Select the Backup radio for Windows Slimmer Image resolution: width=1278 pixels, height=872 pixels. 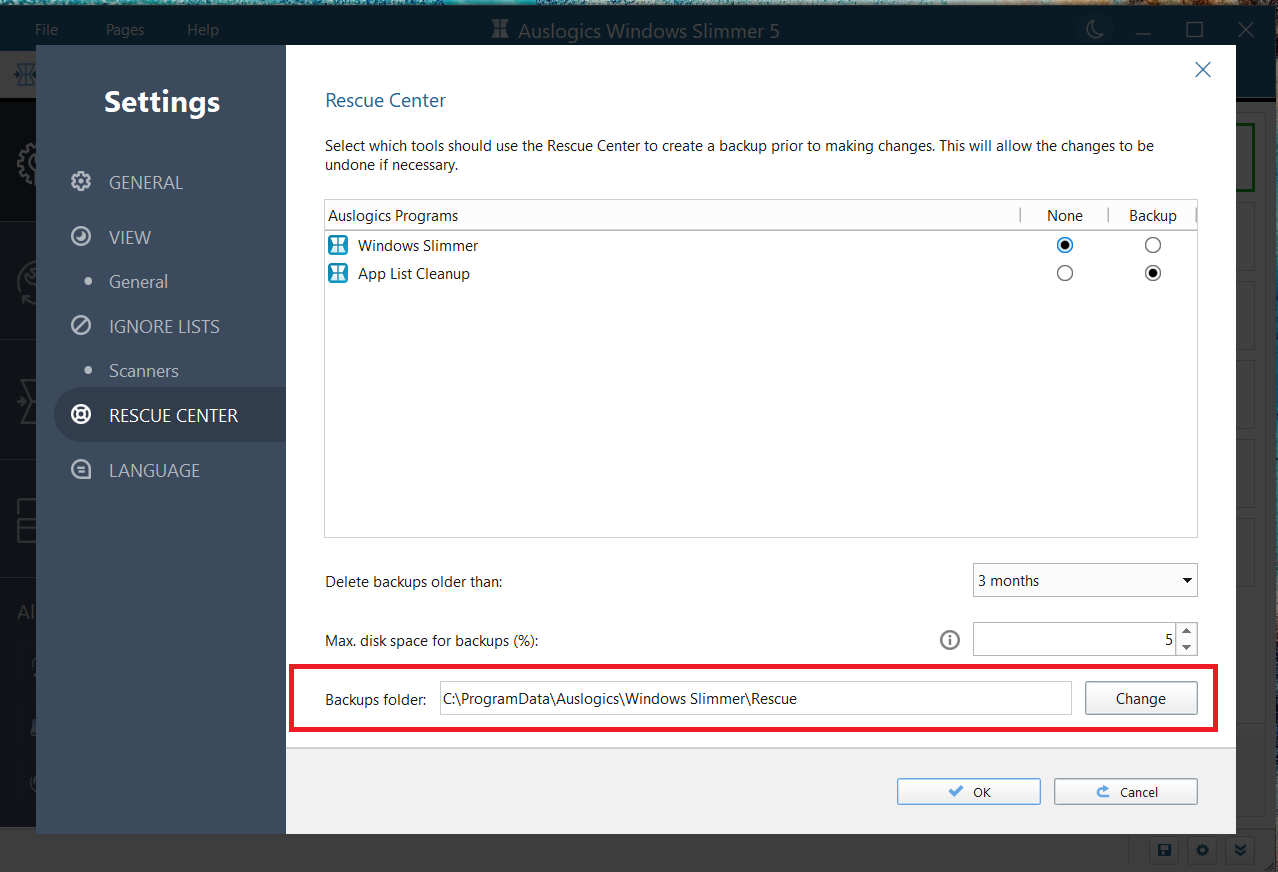1152,244
